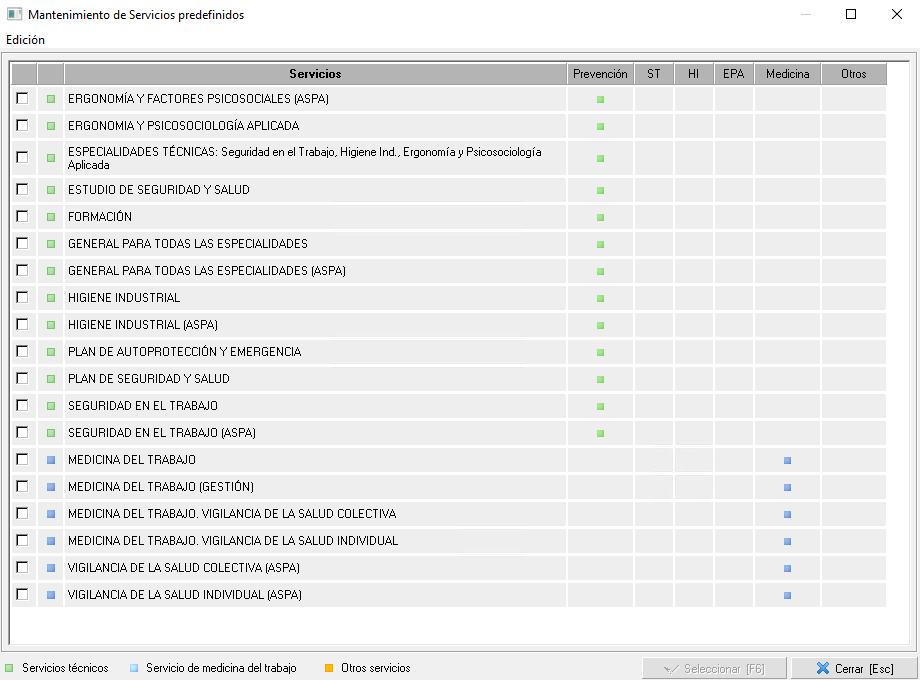Enable the MEDICINA DEL TRABAJO checkbox
Viewport: 920px width, 680px height.
pos(22,460)
